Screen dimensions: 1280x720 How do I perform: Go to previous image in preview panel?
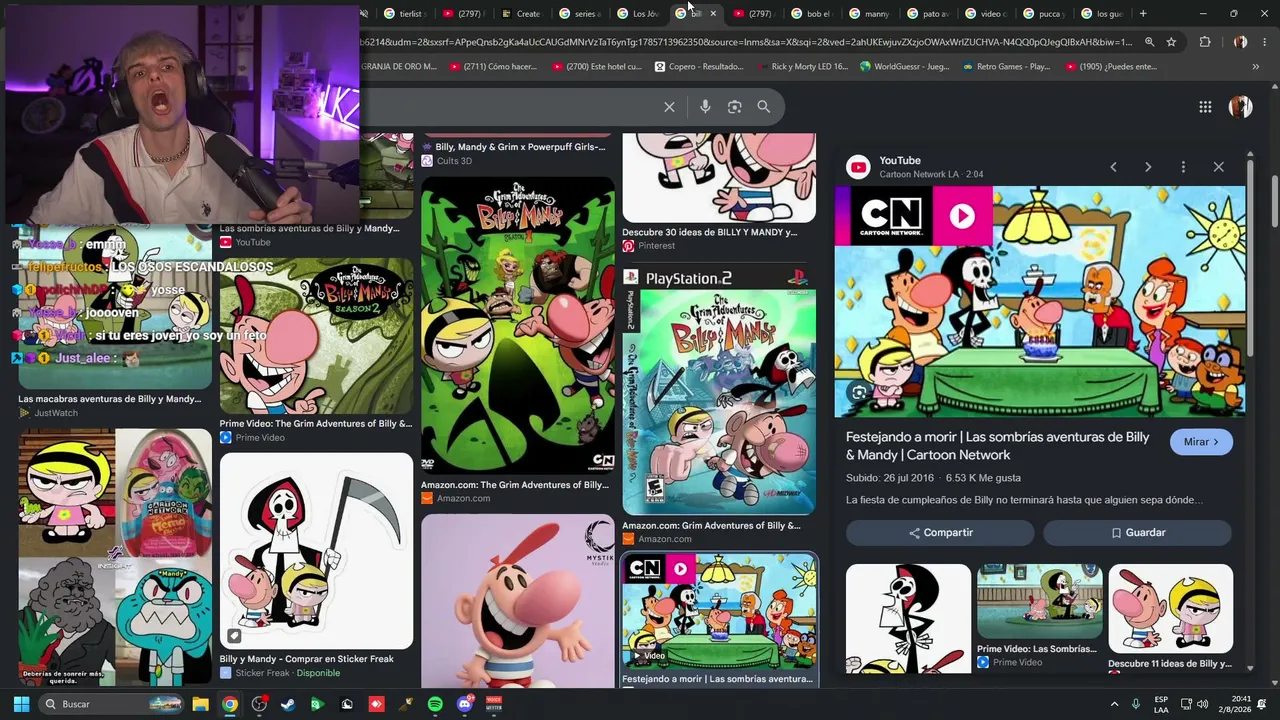(1113, 167)
